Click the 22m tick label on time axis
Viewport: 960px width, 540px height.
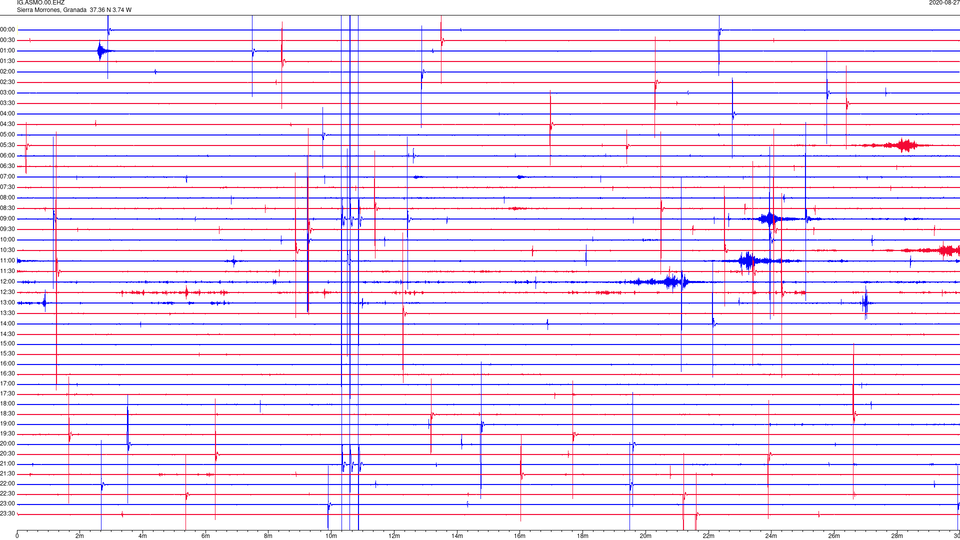pyautogui.click(x=708, y=536)
